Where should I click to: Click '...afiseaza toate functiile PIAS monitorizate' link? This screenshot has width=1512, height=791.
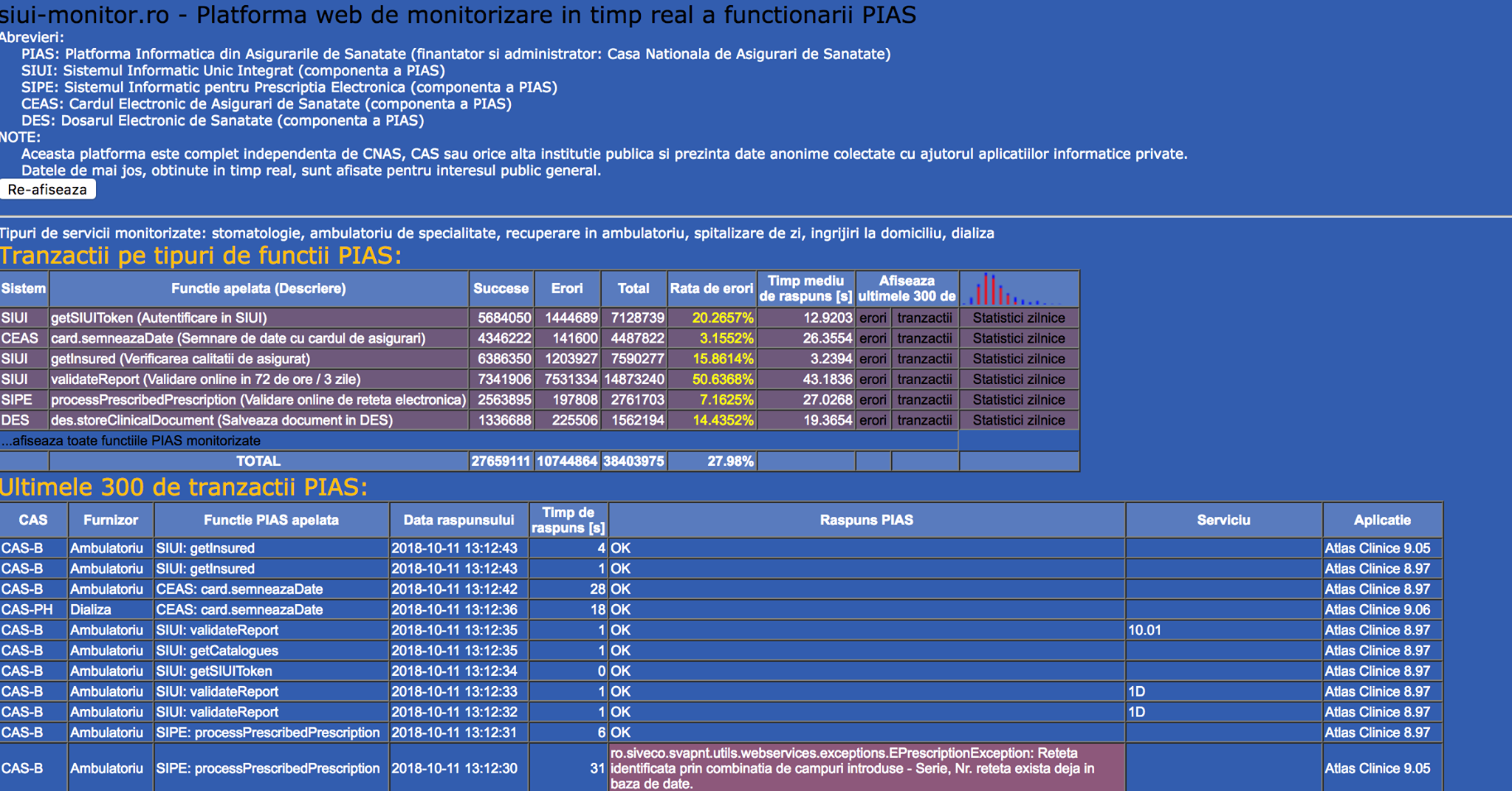131,441
